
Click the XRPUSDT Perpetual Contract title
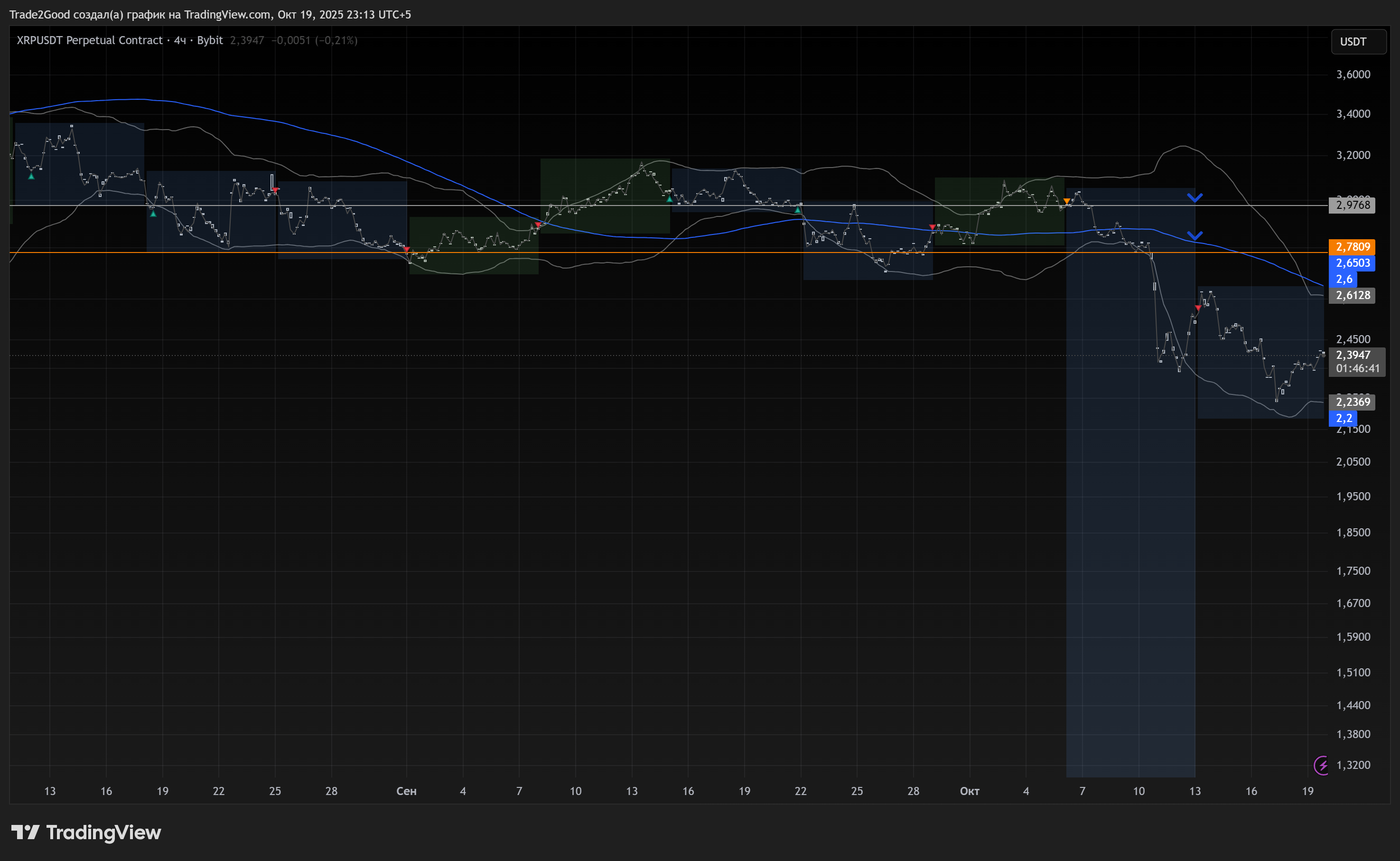coord(89,40)
